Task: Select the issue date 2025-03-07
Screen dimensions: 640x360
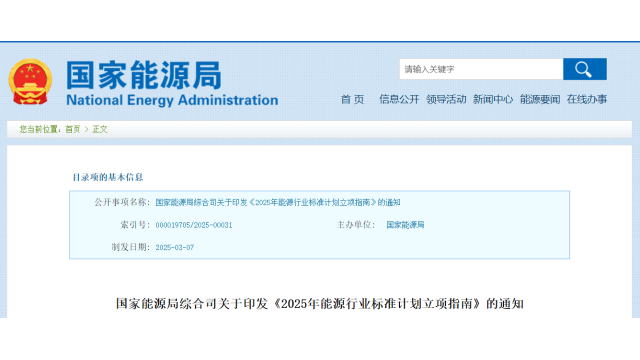Action: coord(175,247)
